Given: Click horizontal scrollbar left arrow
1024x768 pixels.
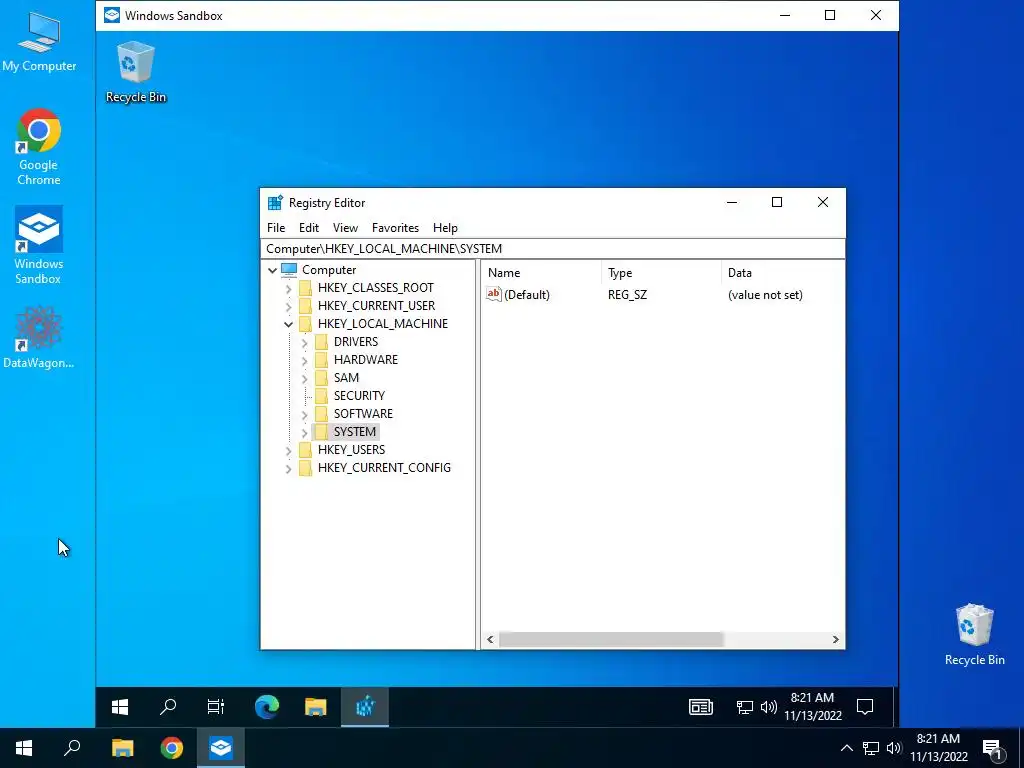Looking at the screenshot, I should point(490,639).
